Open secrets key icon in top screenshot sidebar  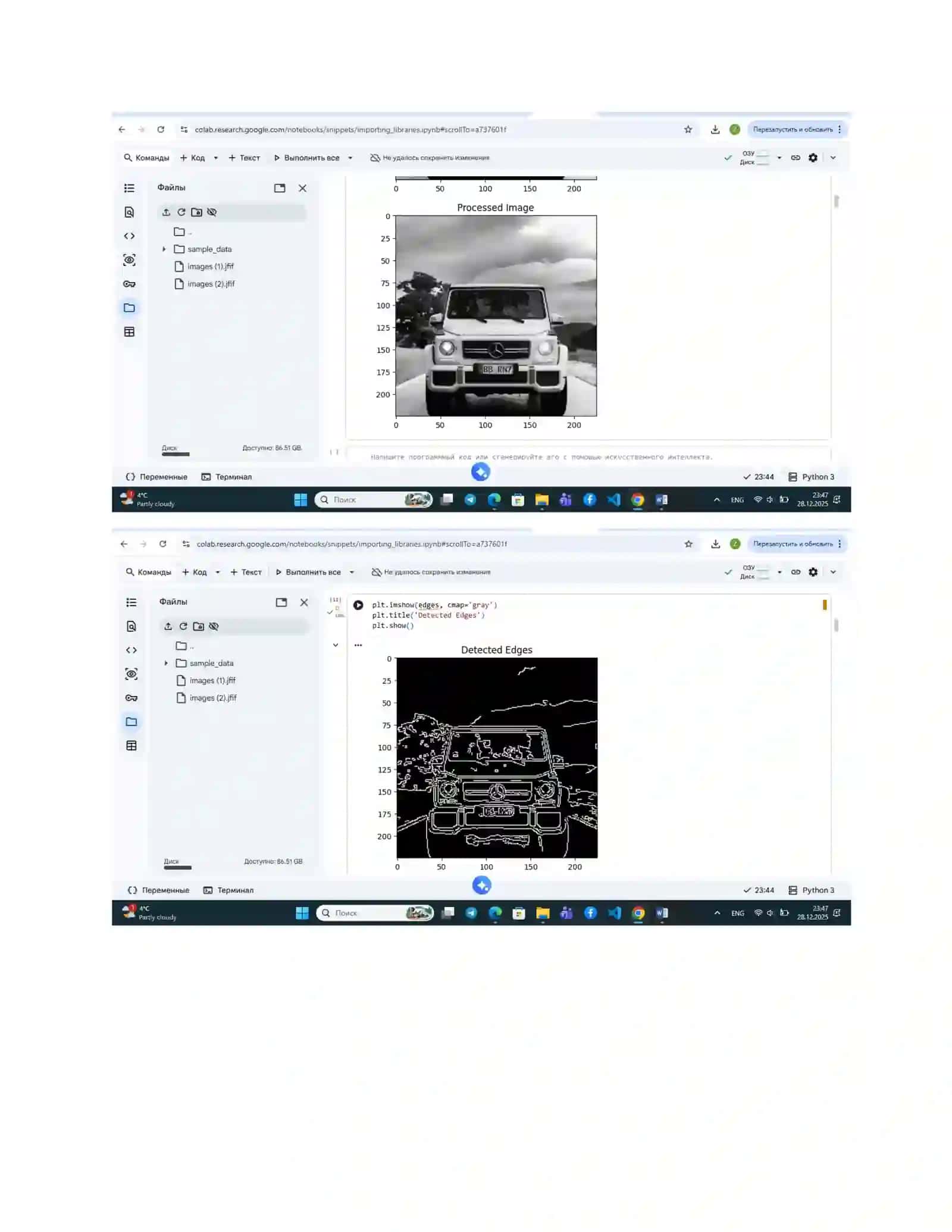pyautogui.click(x=129, y=284)
